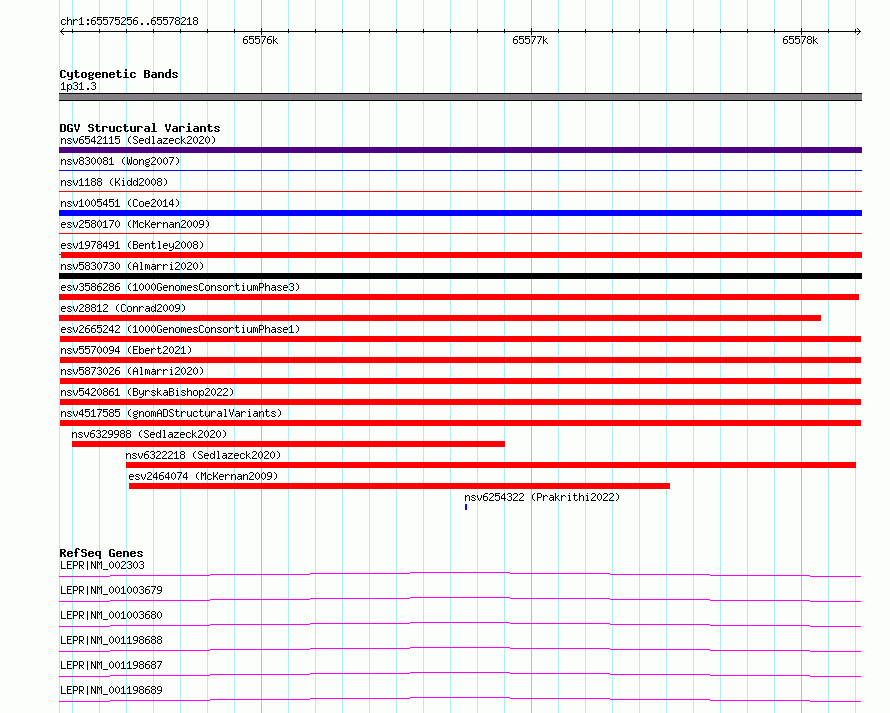Click the thin blue line under nsv830081
The width and height of the screenshot is (890, 713).
tap(460, 170)
